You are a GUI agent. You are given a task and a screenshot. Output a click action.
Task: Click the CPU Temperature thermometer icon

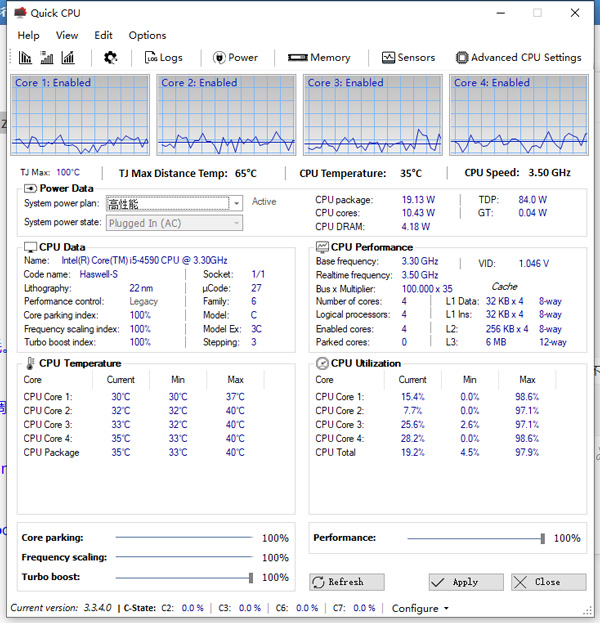[30, 363]
